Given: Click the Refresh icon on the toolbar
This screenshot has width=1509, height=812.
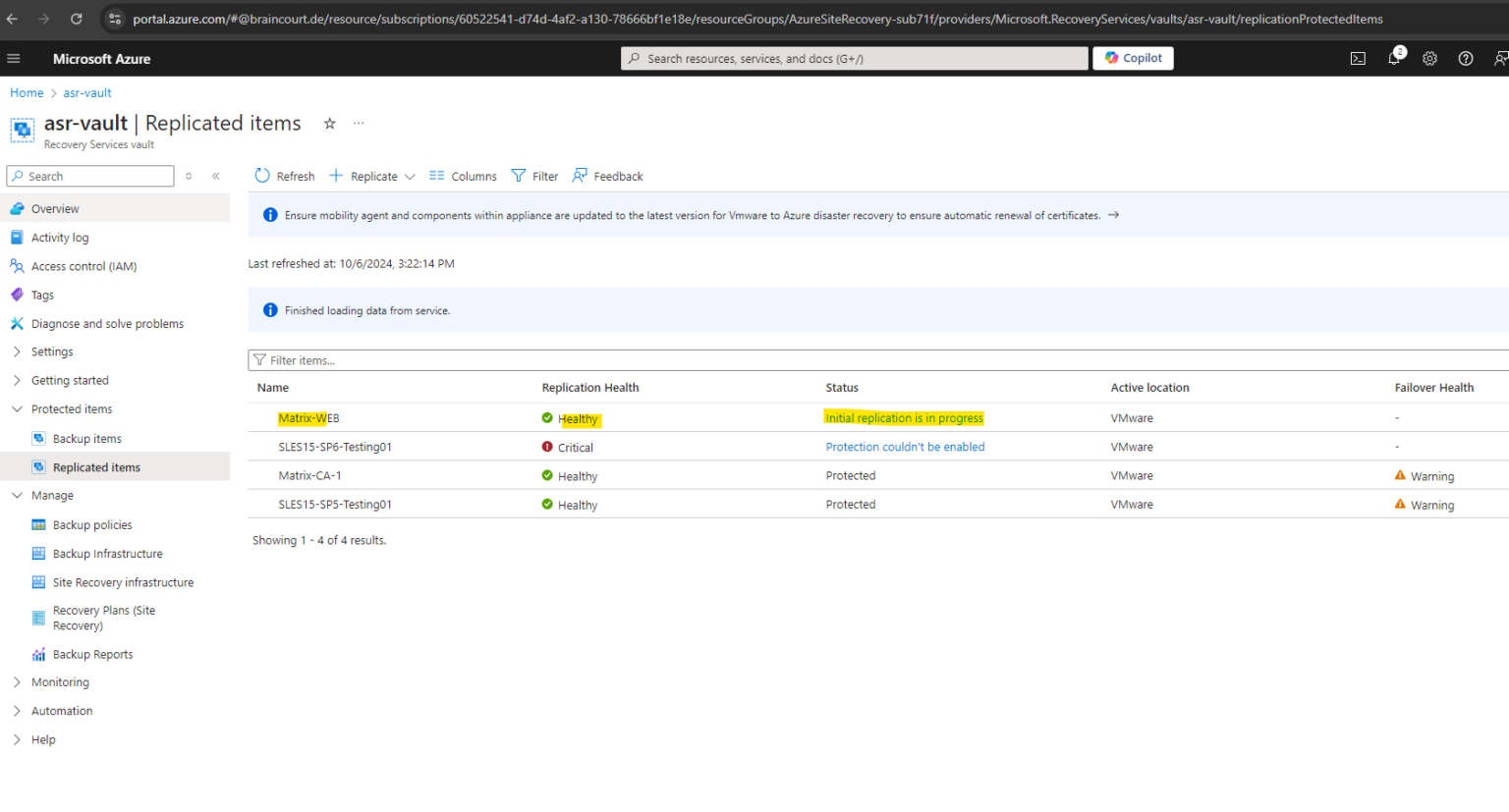Looking at the screenshot, I should point(261,176).
